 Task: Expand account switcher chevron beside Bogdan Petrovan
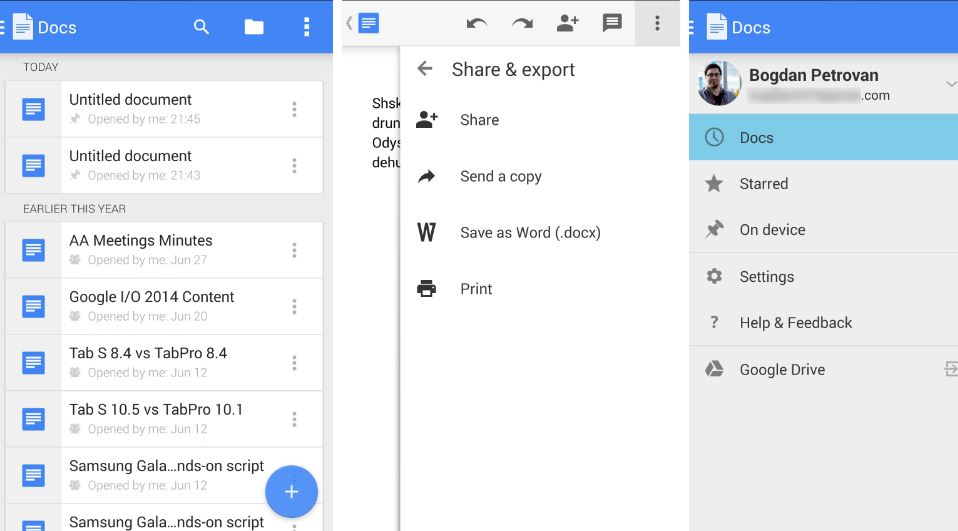tap(951, 84)
